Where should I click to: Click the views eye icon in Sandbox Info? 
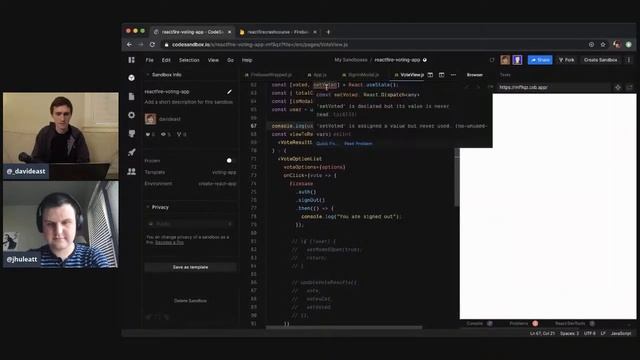click(163, 134)
